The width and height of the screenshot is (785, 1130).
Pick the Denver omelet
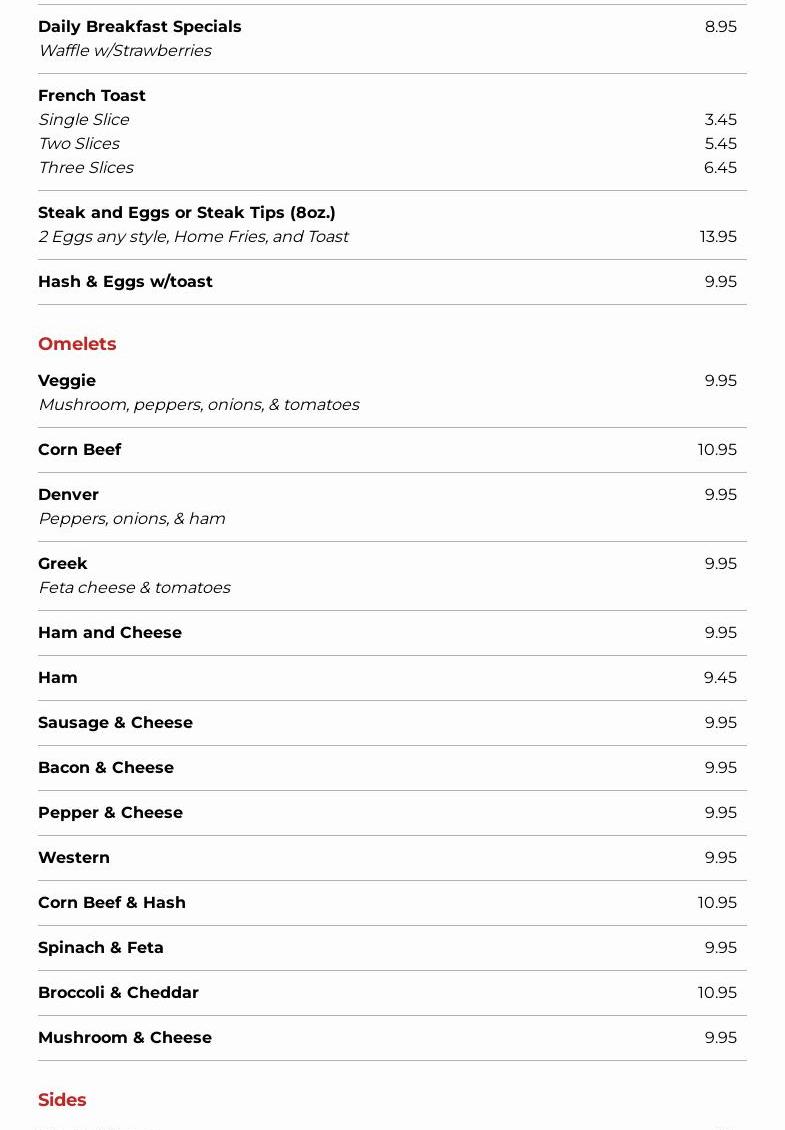click(x=68, y=495)
